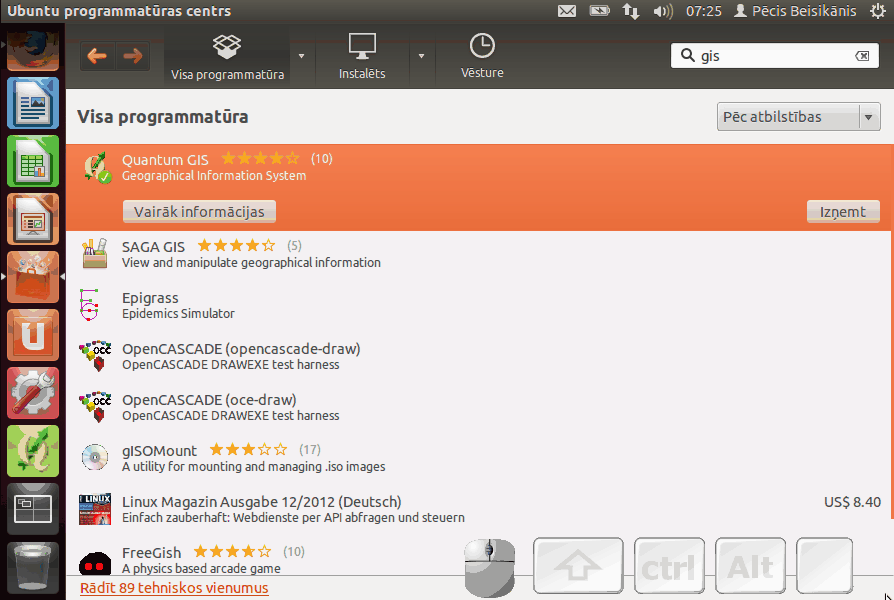The width and height of the screenshot is (894, 600).
Task: Go forward with the right arrow button
Action: (132, 56)
